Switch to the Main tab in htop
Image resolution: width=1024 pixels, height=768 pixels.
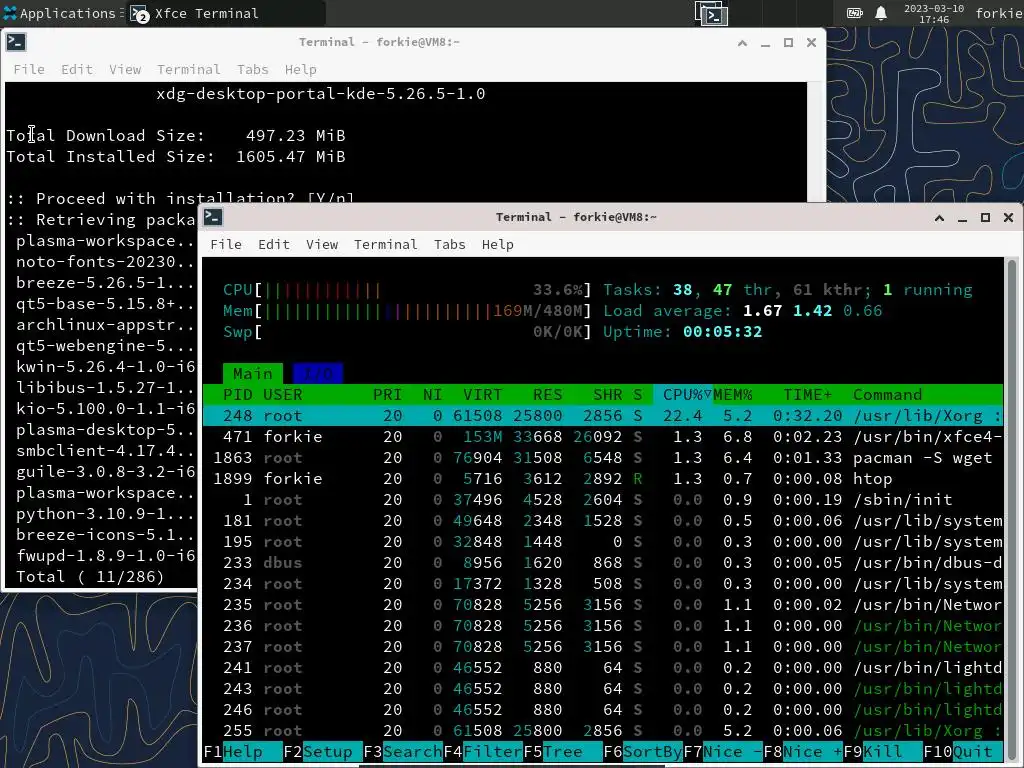point(253,374)
